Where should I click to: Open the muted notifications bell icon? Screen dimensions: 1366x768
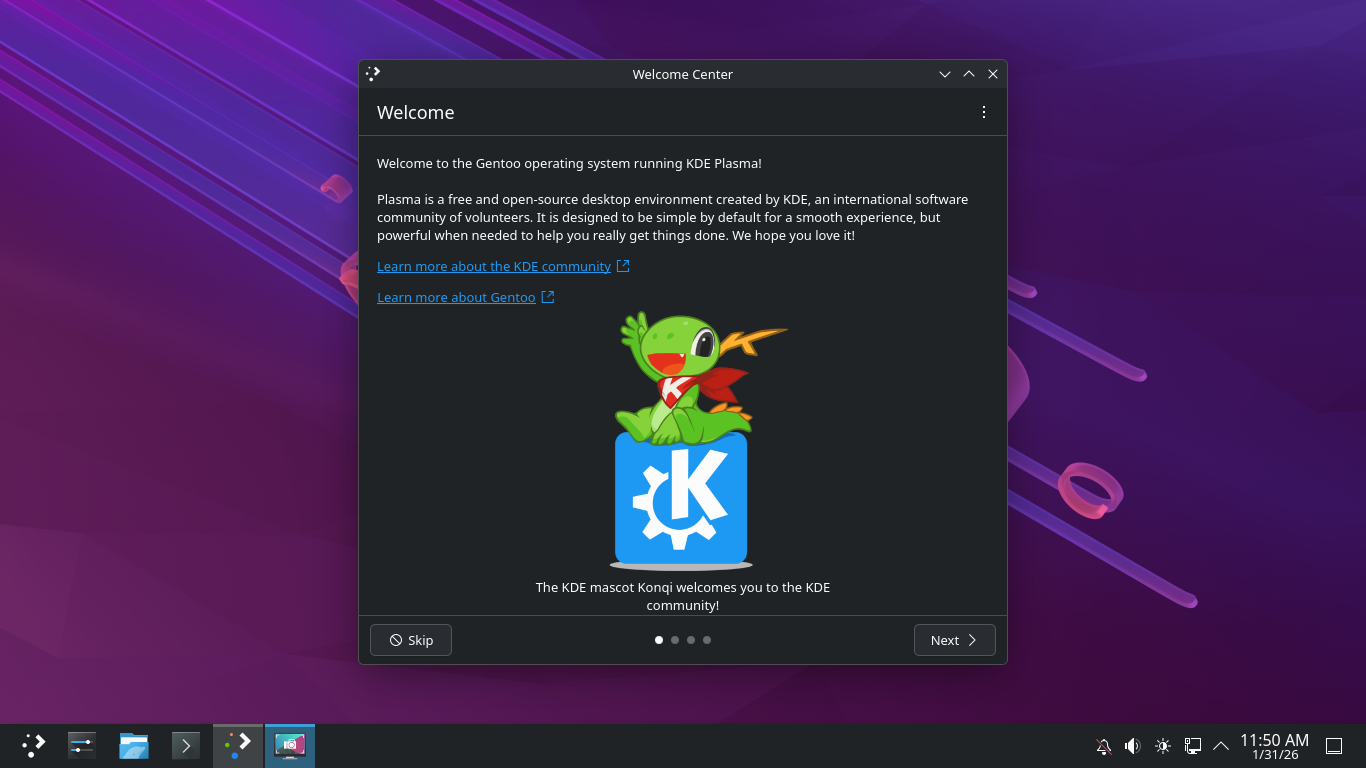1104,746
